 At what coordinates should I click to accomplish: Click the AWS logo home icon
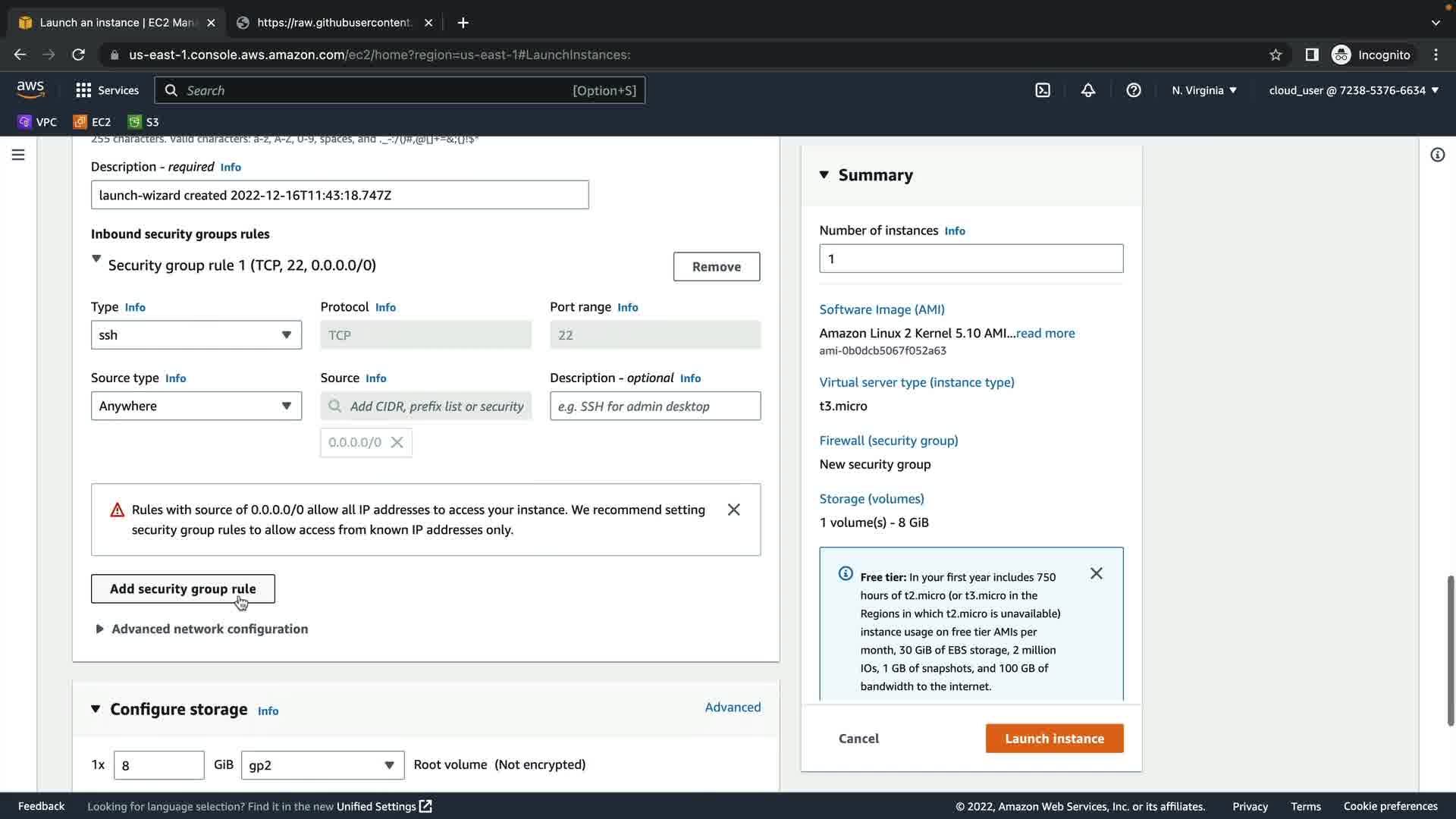[x=30, y=89]
